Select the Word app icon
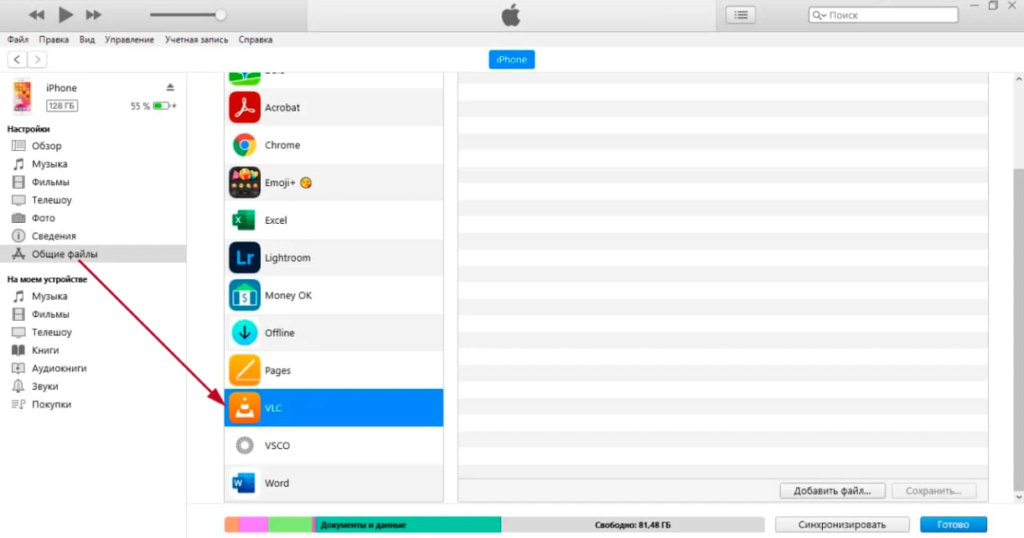Screen dimensions: 1024x538 tap(244, 483)
